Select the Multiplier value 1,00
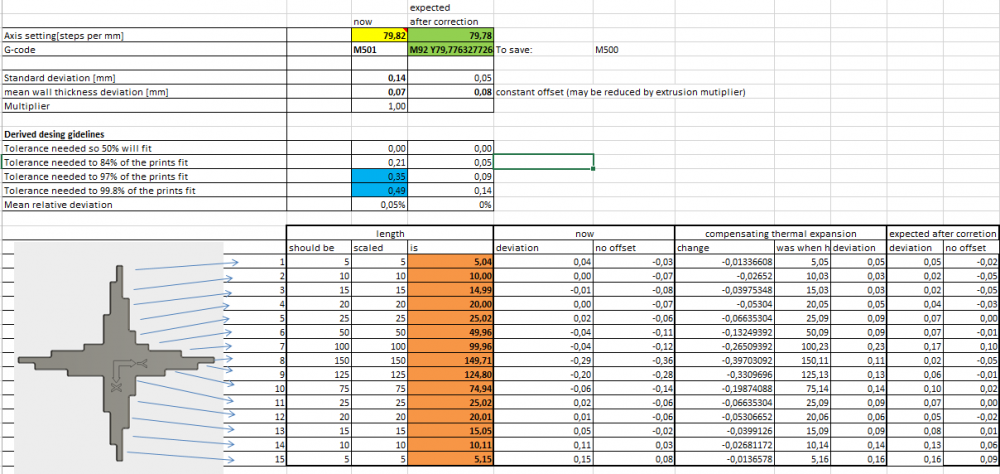The width and height of the screenshot is (1000, 474). click(379, 107)
